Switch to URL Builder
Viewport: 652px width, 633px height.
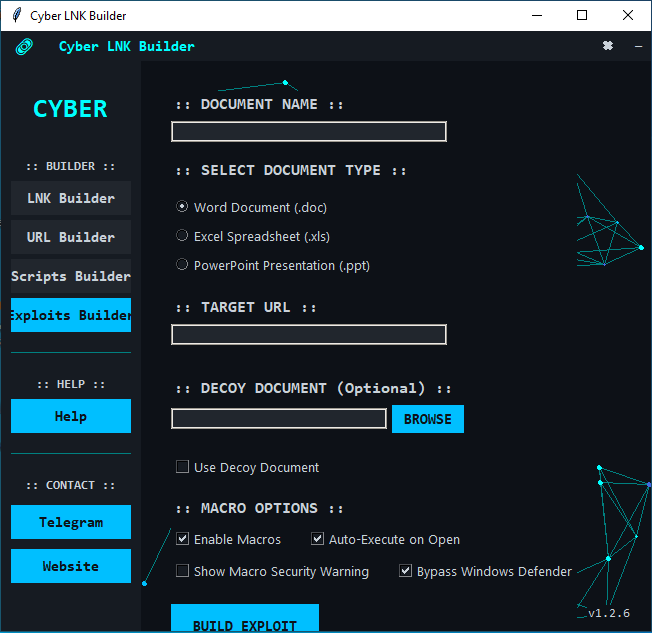point(71,237)
